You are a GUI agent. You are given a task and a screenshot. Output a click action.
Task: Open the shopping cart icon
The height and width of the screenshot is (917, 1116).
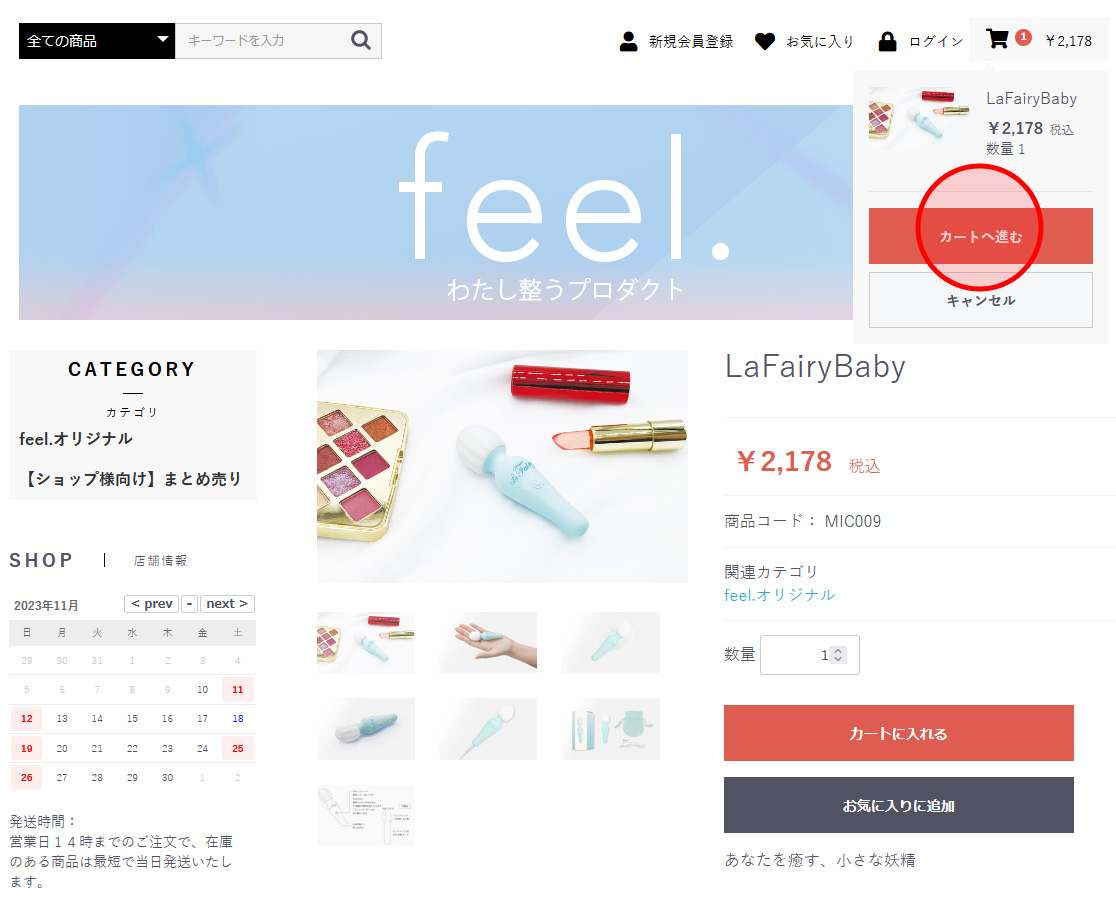click(997, 38)
